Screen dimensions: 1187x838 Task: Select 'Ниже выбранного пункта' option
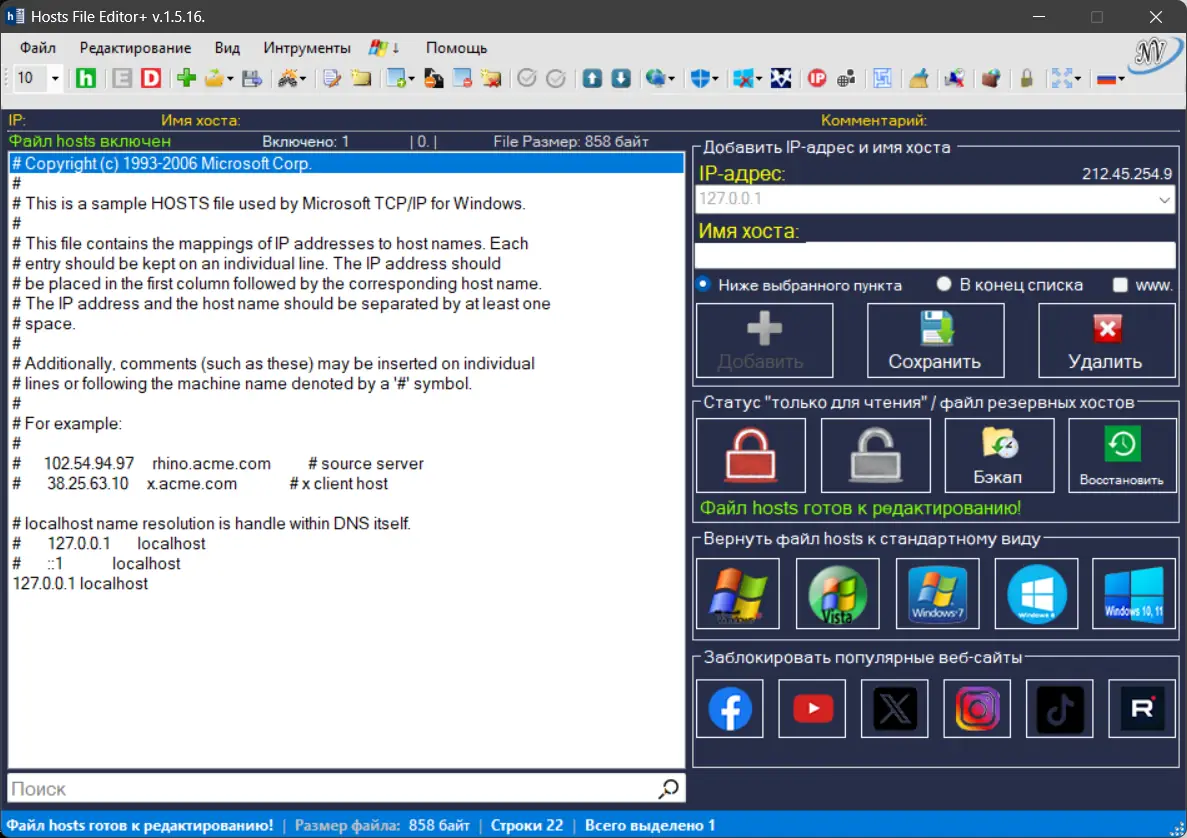(705, 285)
